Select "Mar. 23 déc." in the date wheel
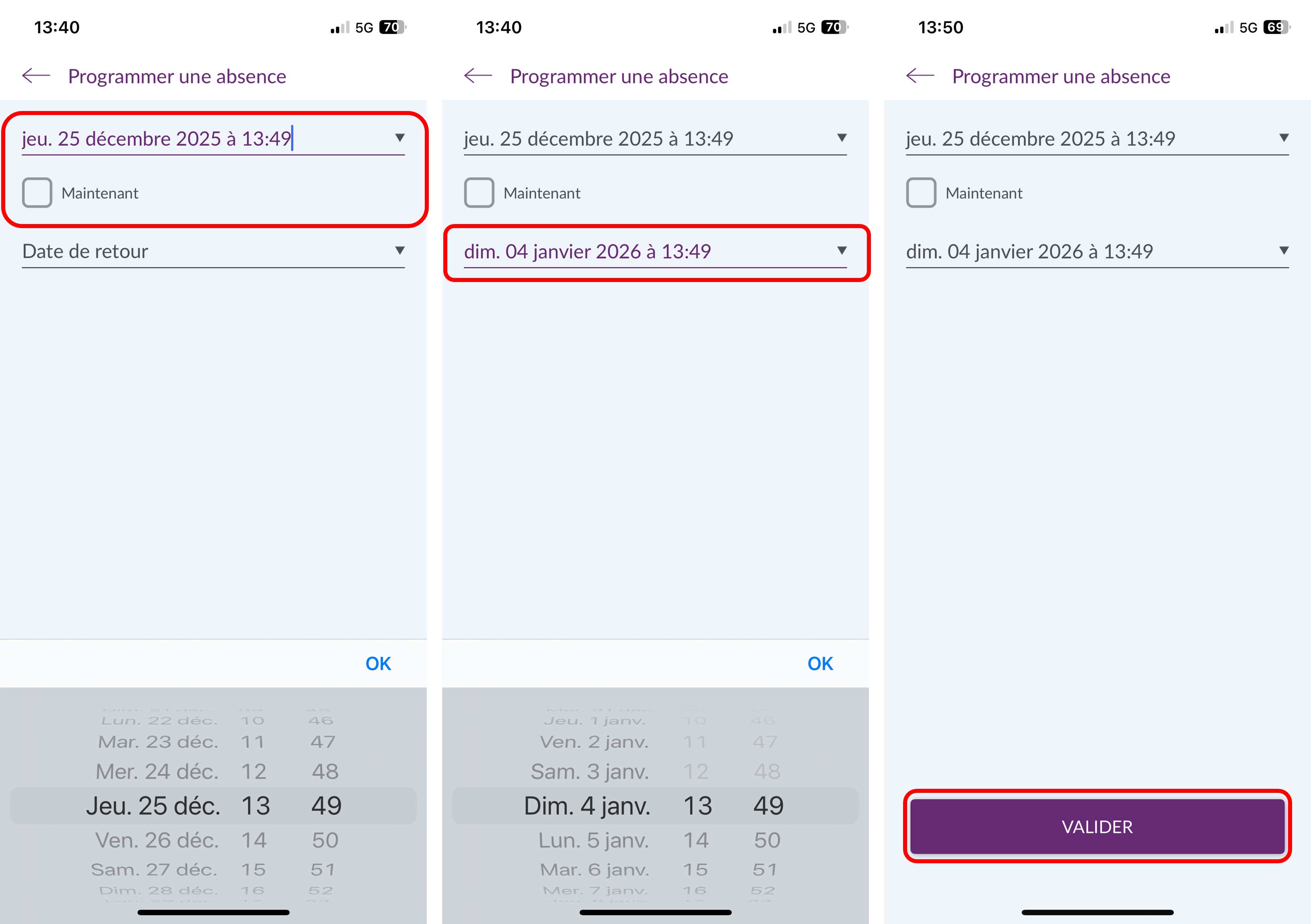Viewport: 1311px width, 924px height. [x=158, y=741]
